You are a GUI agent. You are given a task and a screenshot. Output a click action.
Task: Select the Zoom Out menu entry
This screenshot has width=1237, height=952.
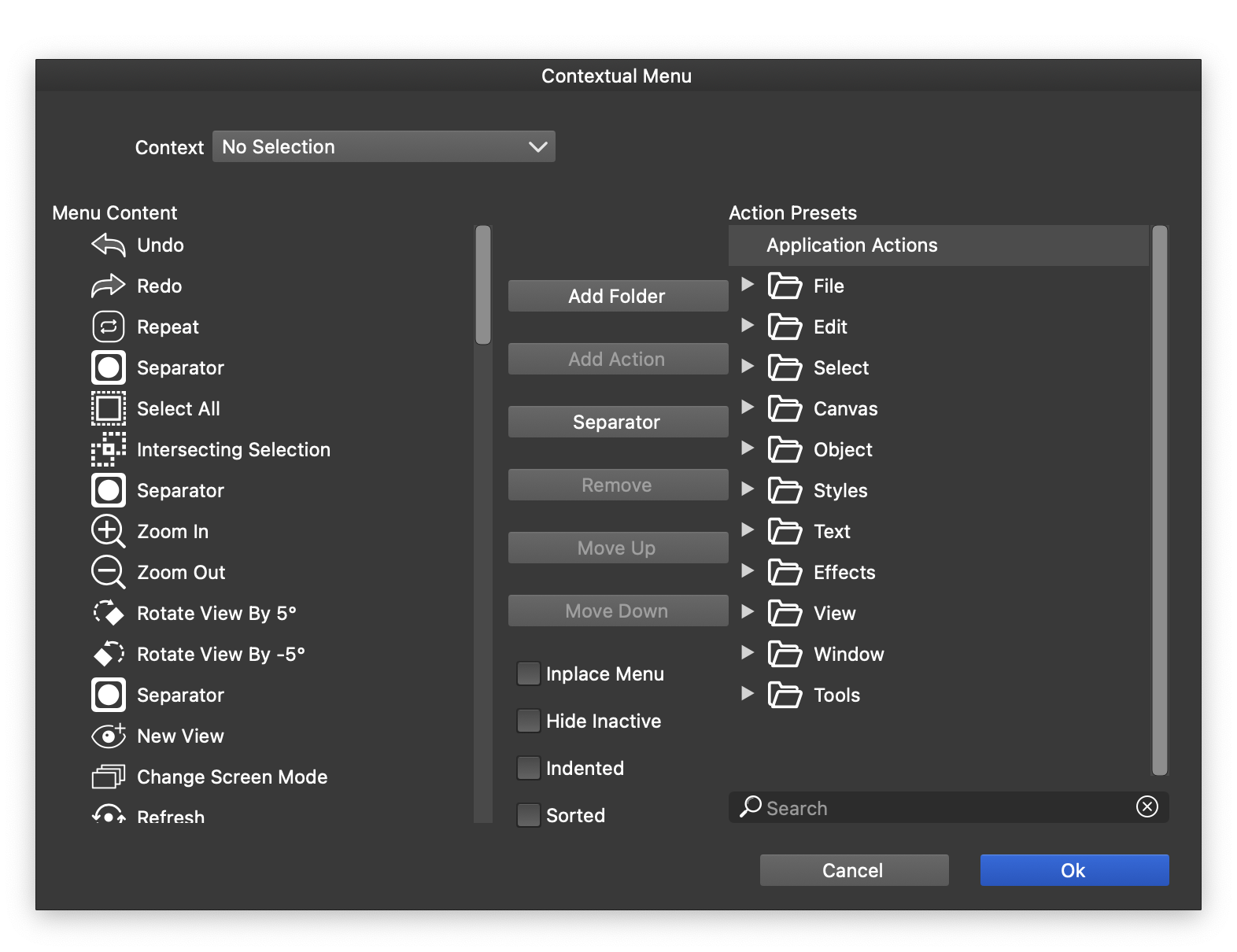click(x=181, y=573)
